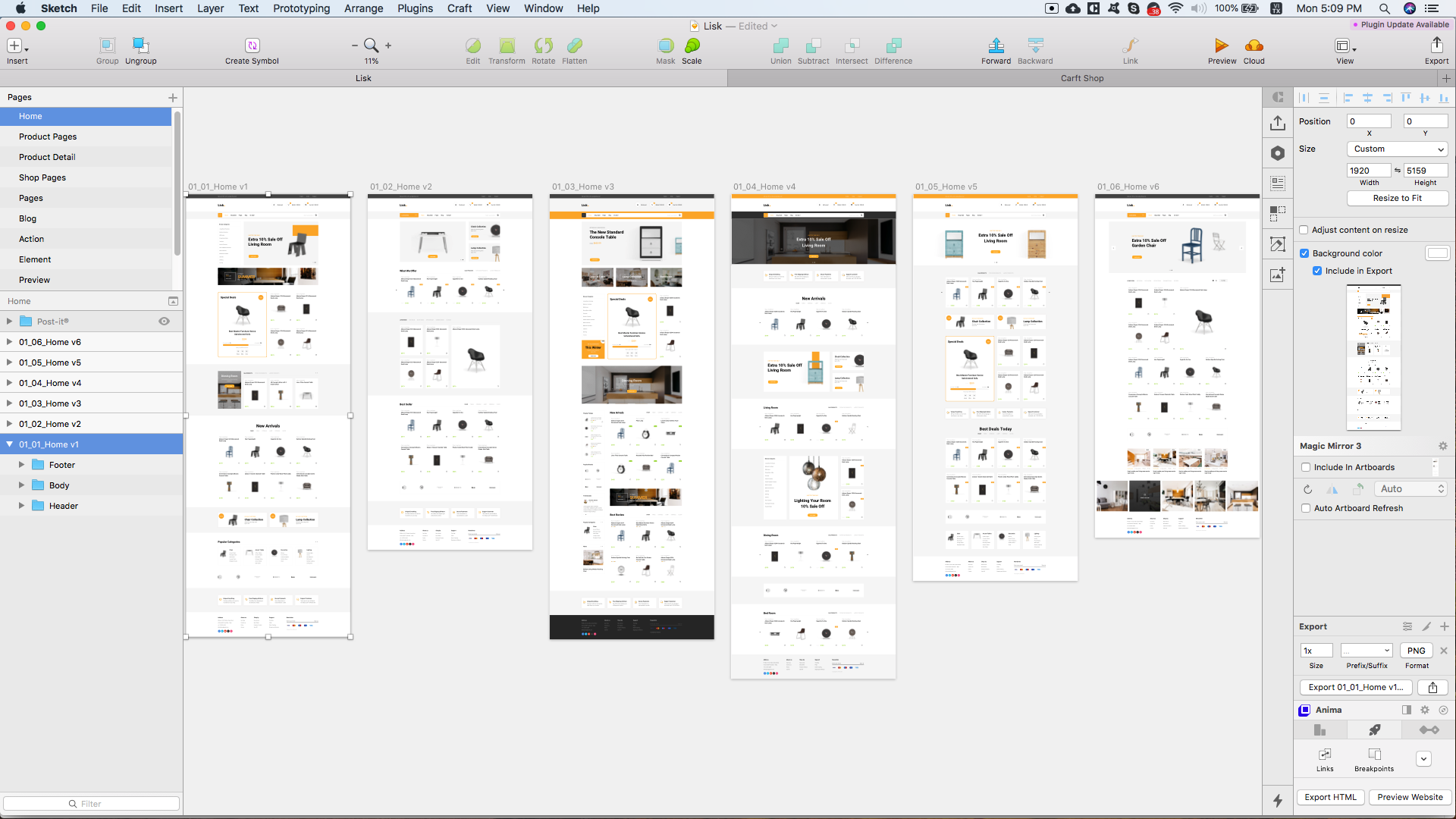Screen dimensions: 1456x819
Task: Collapse the 01_01_Home v1 artboard
Action: (9, 444)
